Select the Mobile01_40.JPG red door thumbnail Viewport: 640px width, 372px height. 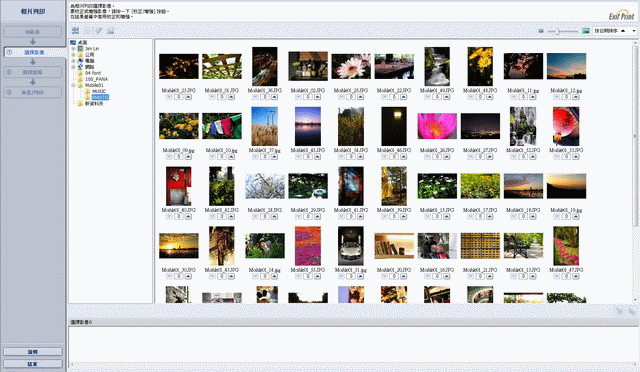click(178, 186)
